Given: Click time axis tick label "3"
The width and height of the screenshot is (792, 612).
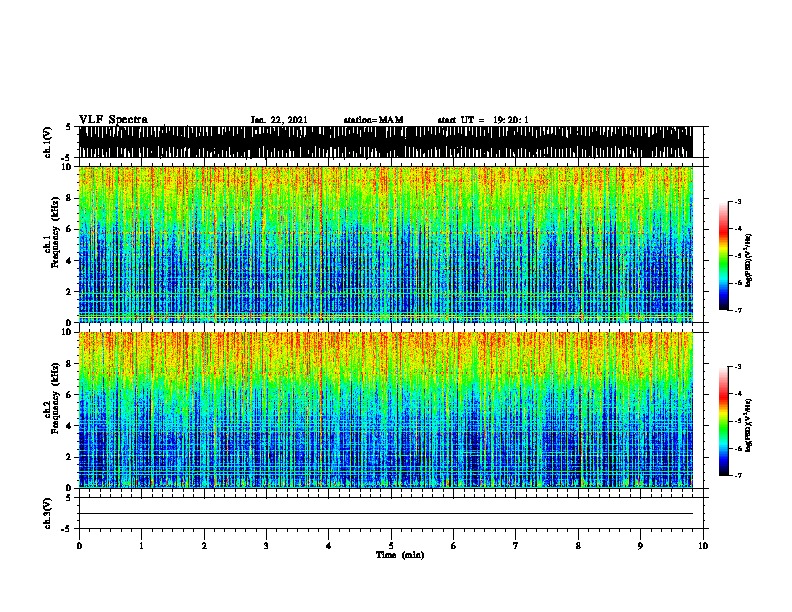Looking at the screenshot, I should point(266,546).
